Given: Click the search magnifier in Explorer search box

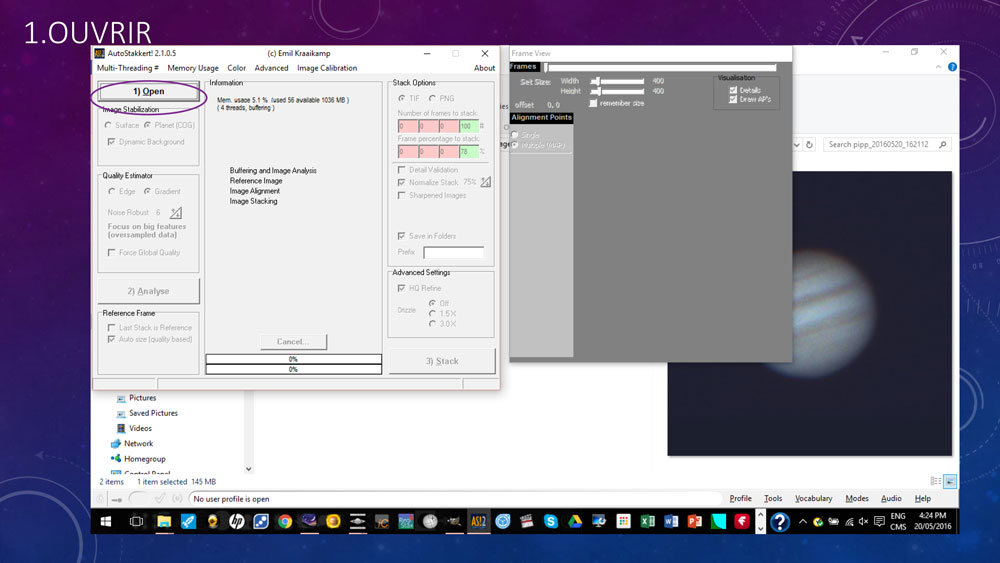Looking at the screenshot, I should 943,145.
